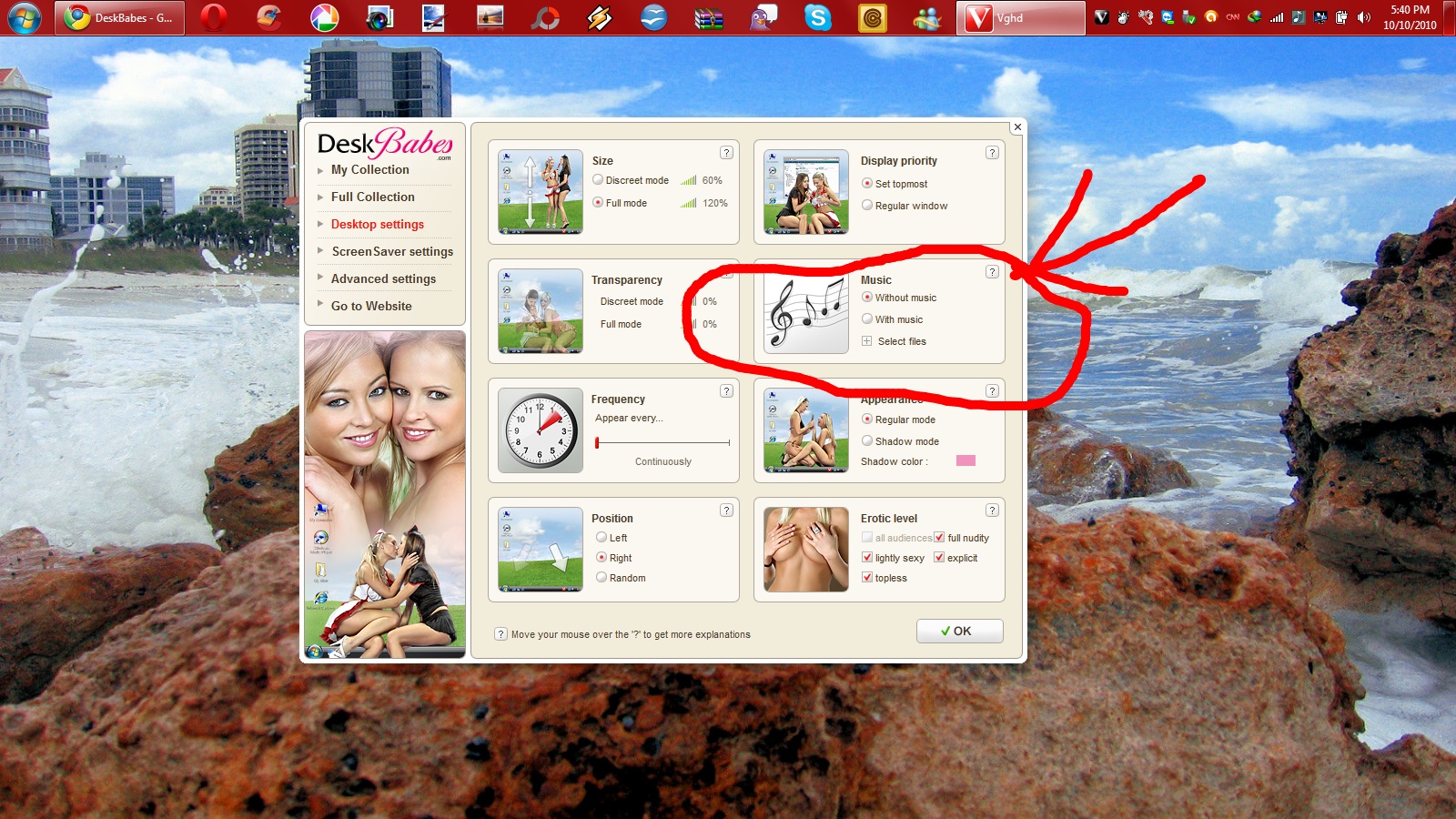The width and height of the screenshot is (1456, 819).
Task: Enable the With music option
Action: (867, 319)
